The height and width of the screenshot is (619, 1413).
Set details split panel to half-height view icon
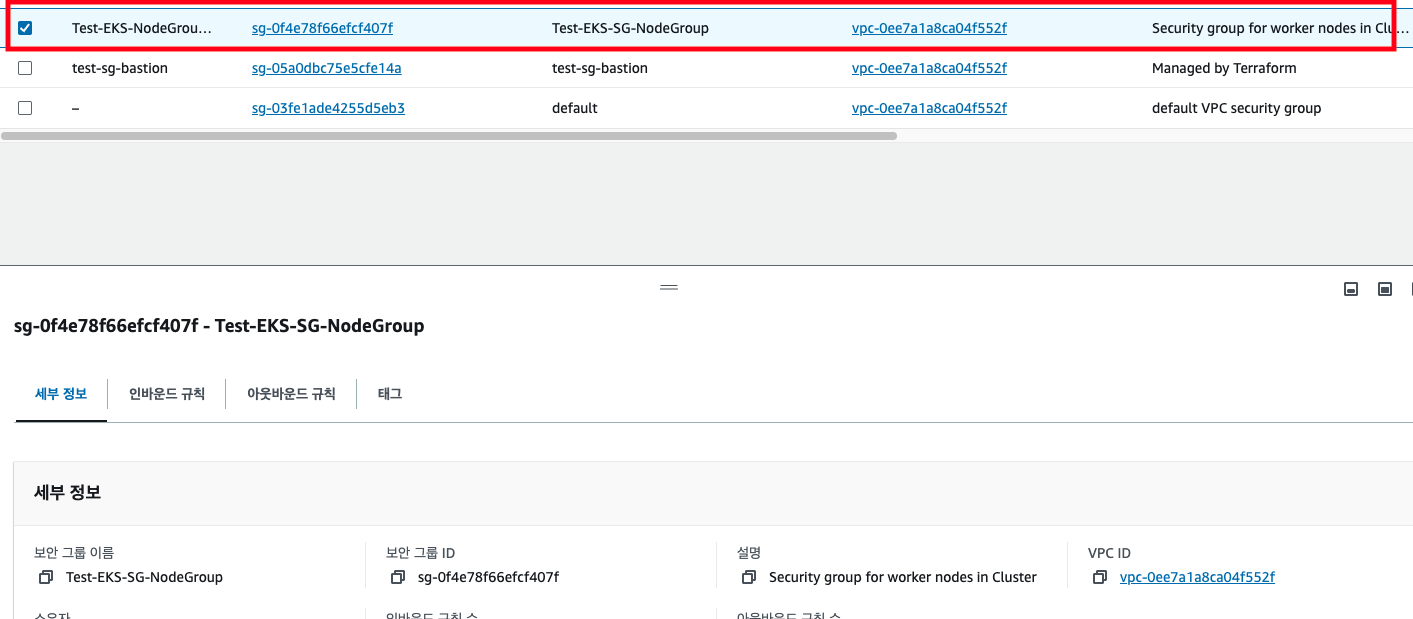(x=1385, y=289)
